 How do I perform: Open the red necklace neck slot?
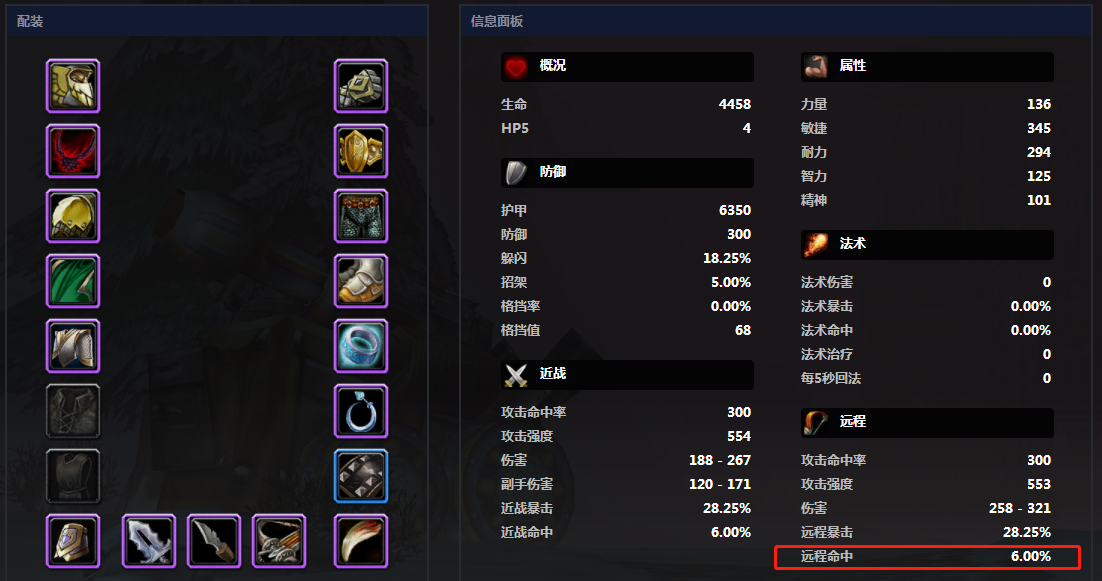[x=73, y=151]
